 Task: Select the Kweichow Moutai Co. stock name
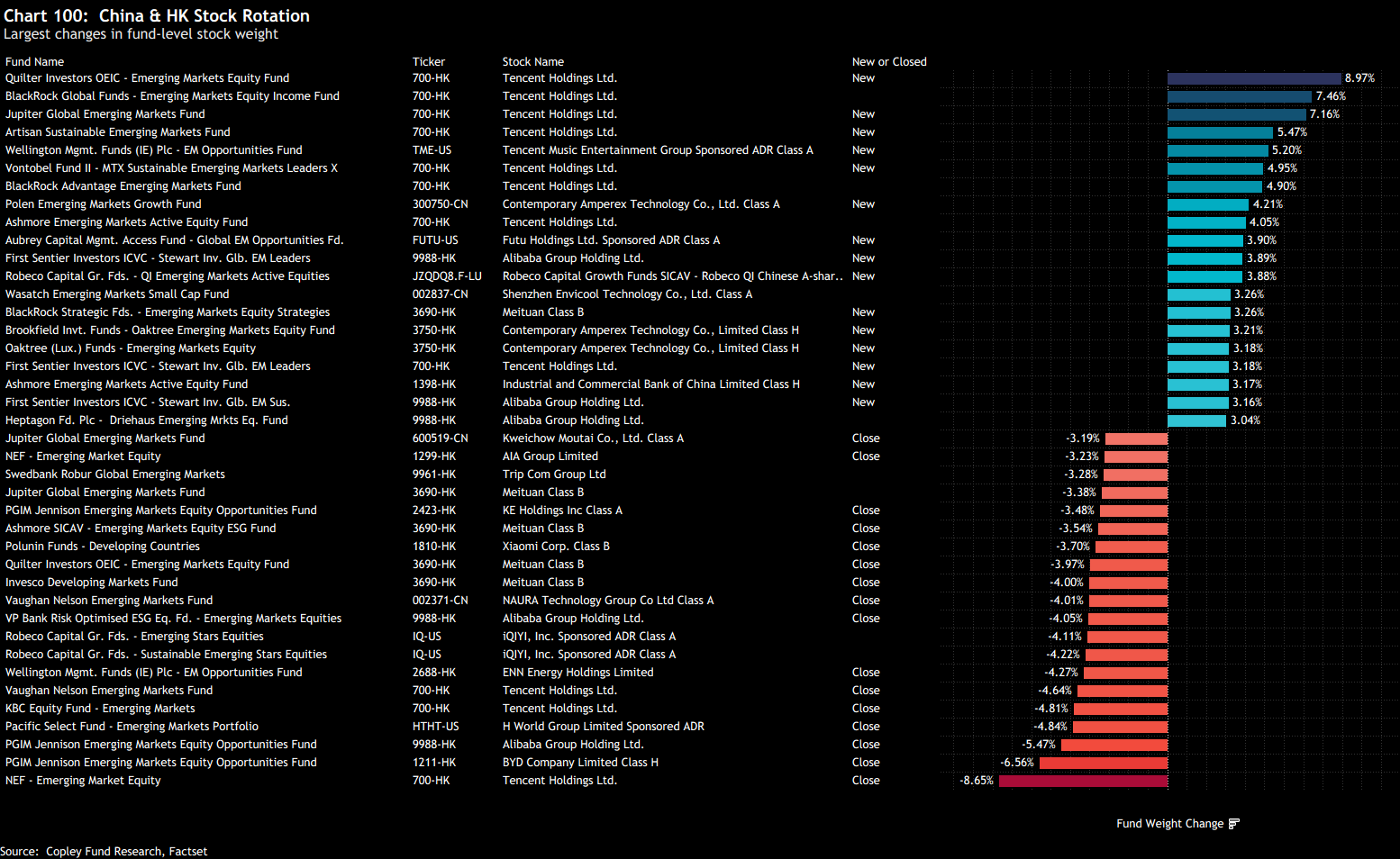tap(593, 439)
